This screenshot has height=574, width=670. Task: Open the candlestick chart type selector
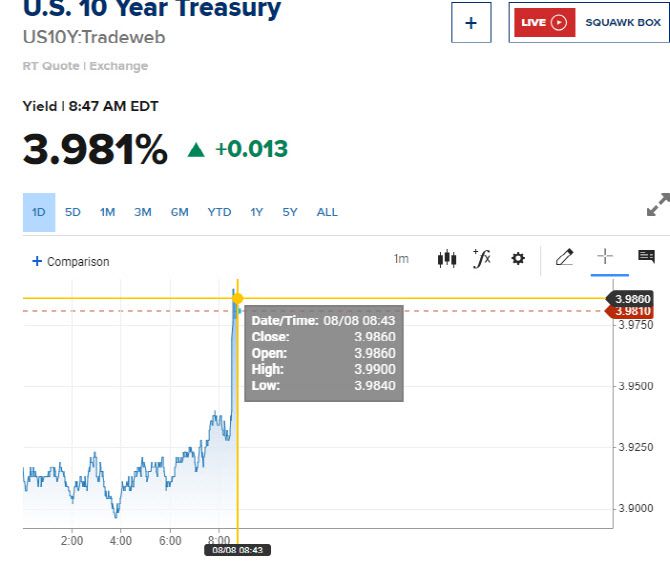point(447,259)
